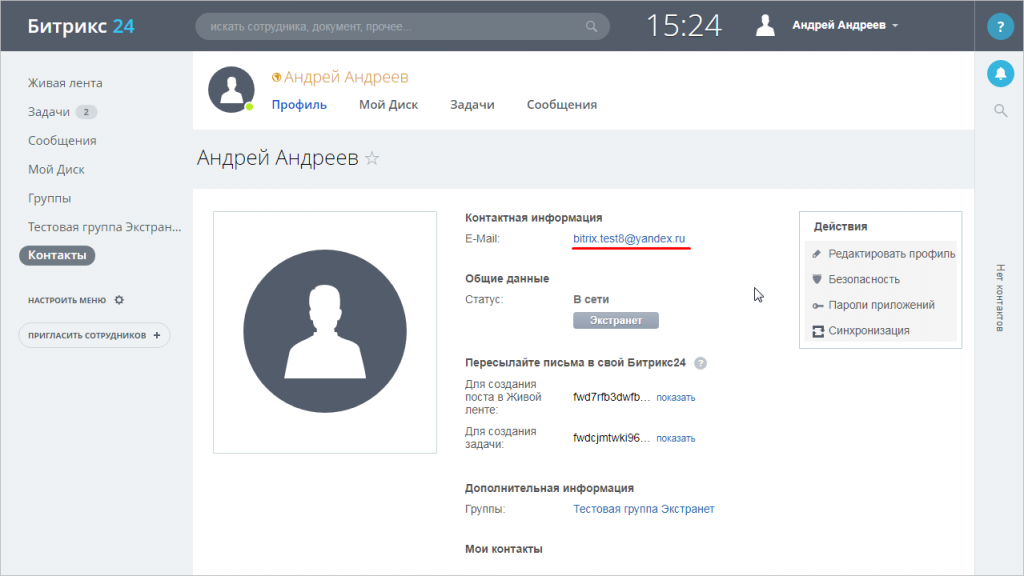Click the plus icon on invite button
This screenshot has width=1024, height=576.
pos(157,335)
